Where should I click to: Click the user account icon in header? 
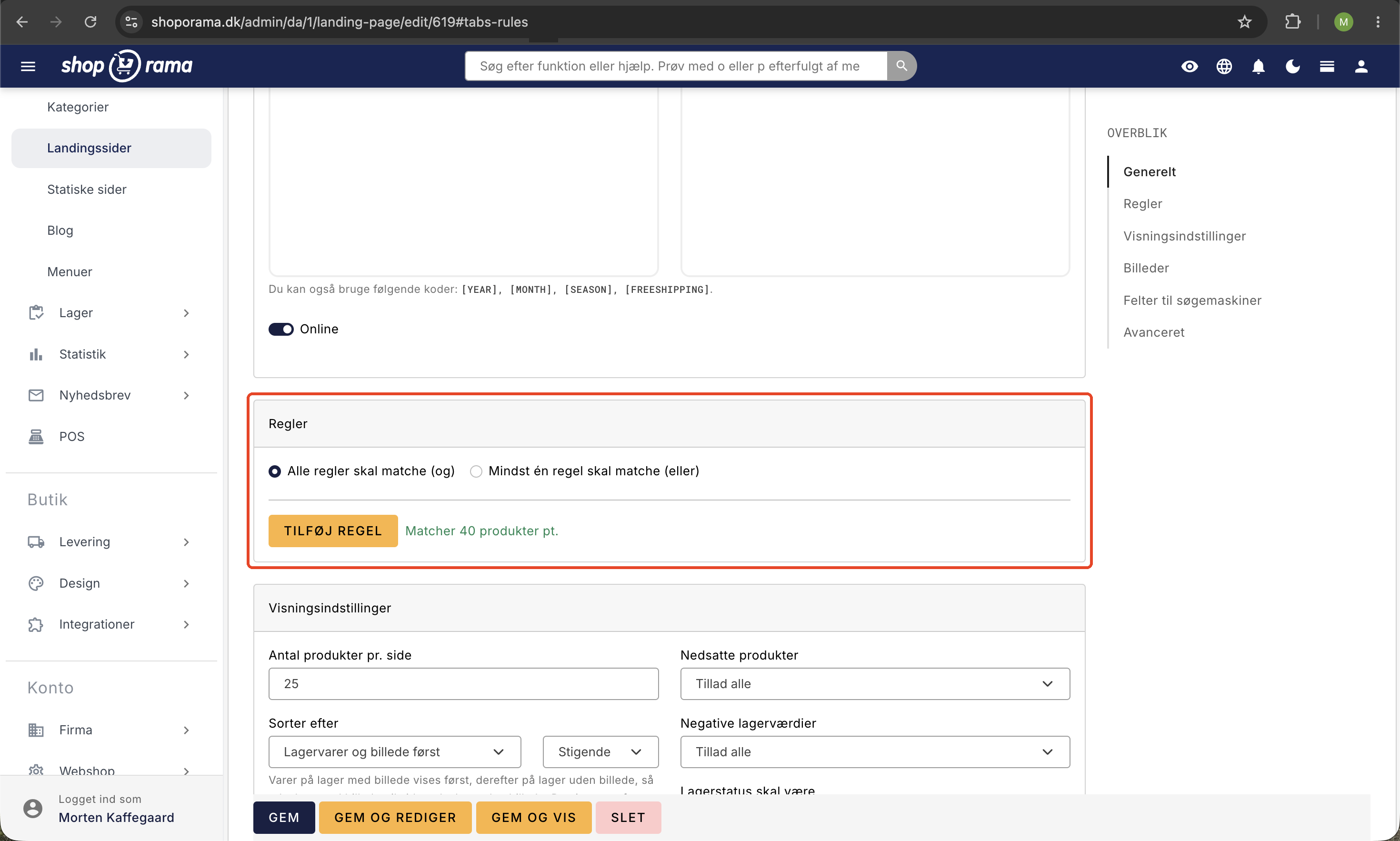1361,66
